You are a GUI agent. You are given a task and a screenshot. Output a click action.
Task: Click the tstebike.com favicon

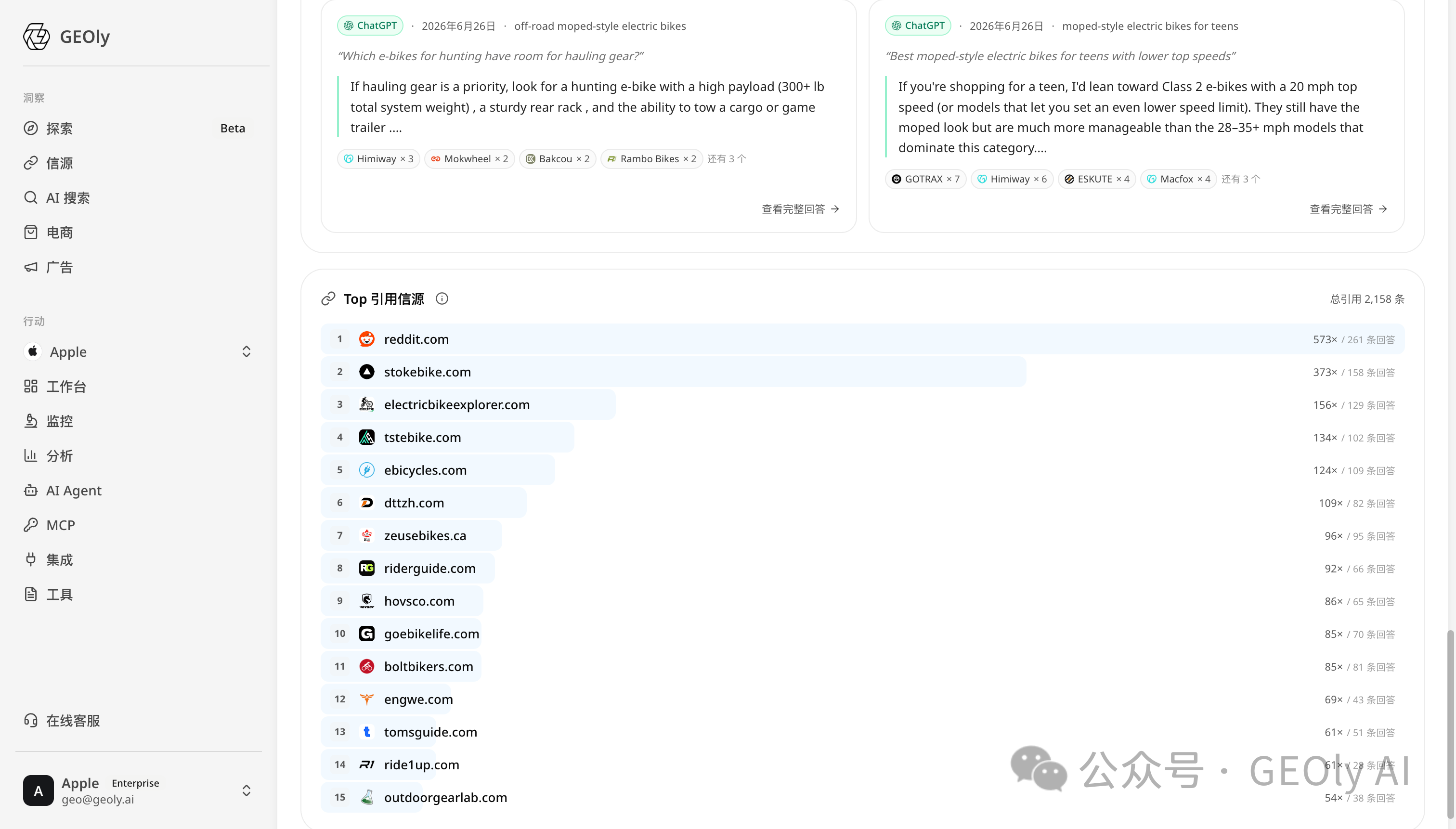[367, 437]
